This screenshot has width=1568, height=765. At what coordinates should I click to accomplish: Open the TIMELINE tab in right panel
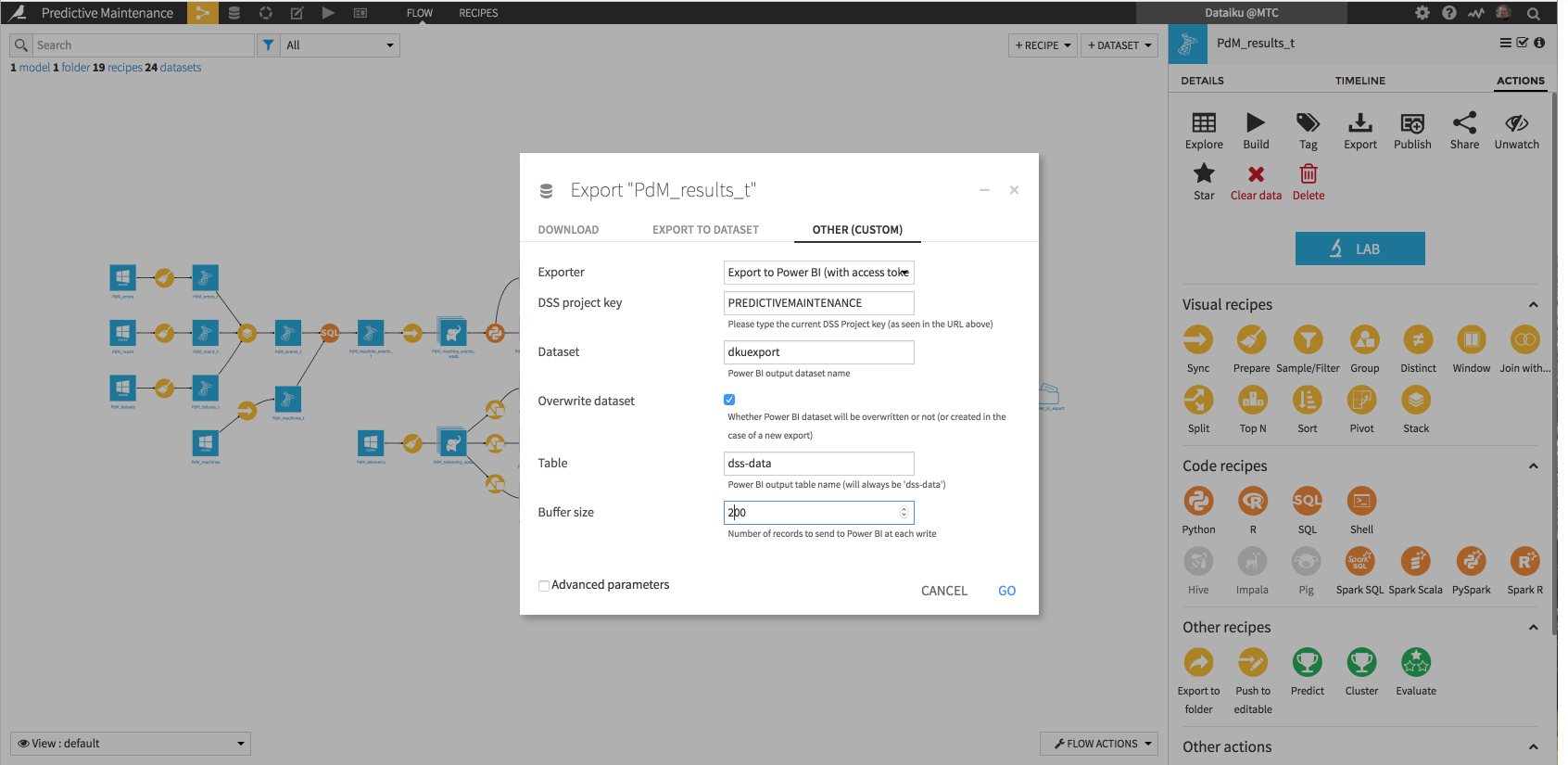[x=1359, y=81]
